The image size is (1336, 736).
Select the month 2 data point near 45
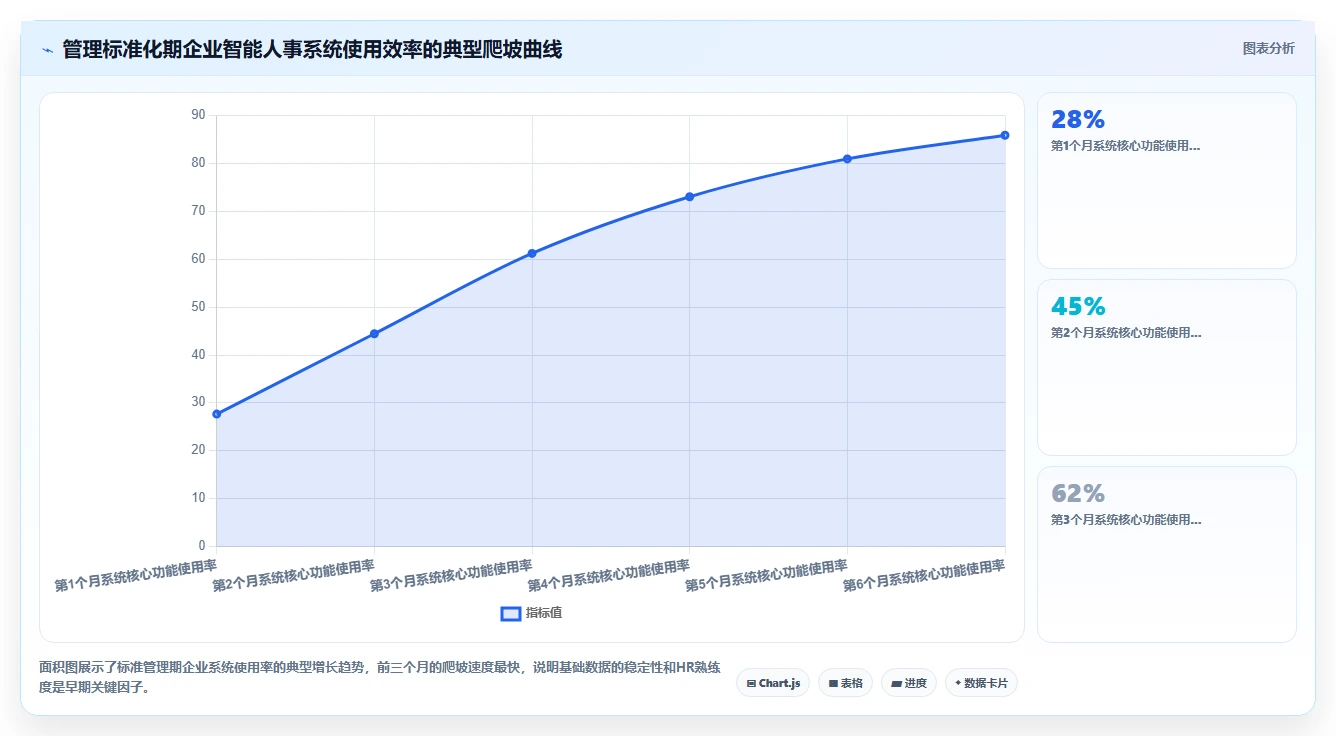click(x=374, y=334)
